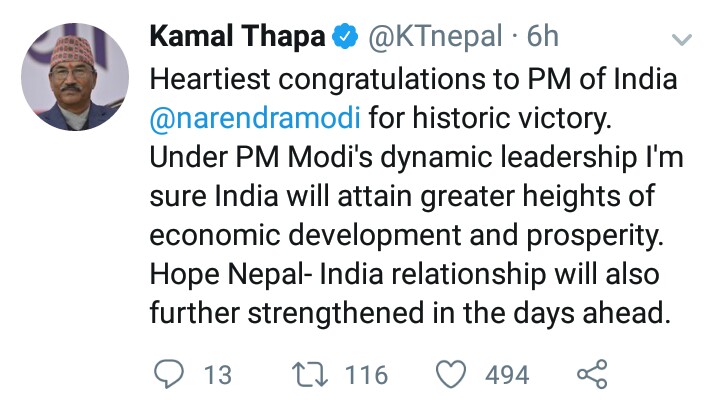
Task: Share the tweet using the share icon
Action: [x=592, y=375]
